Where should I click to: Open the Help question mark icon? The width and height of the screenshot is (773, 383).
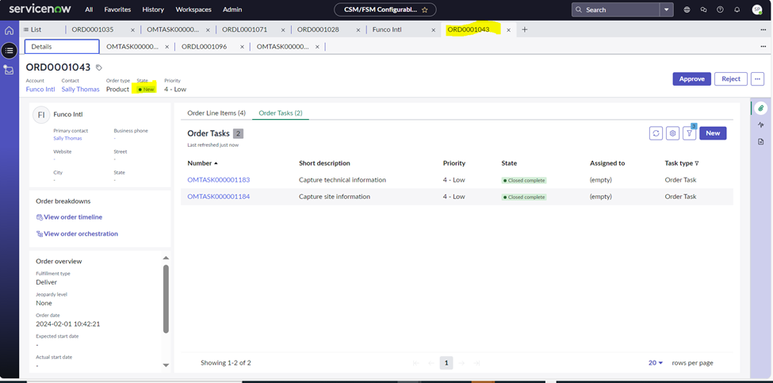coord(720,10)
